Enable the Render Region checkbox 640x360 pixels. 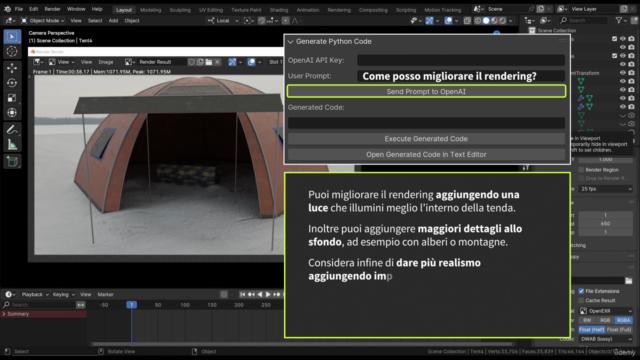[x=581, y=170]
